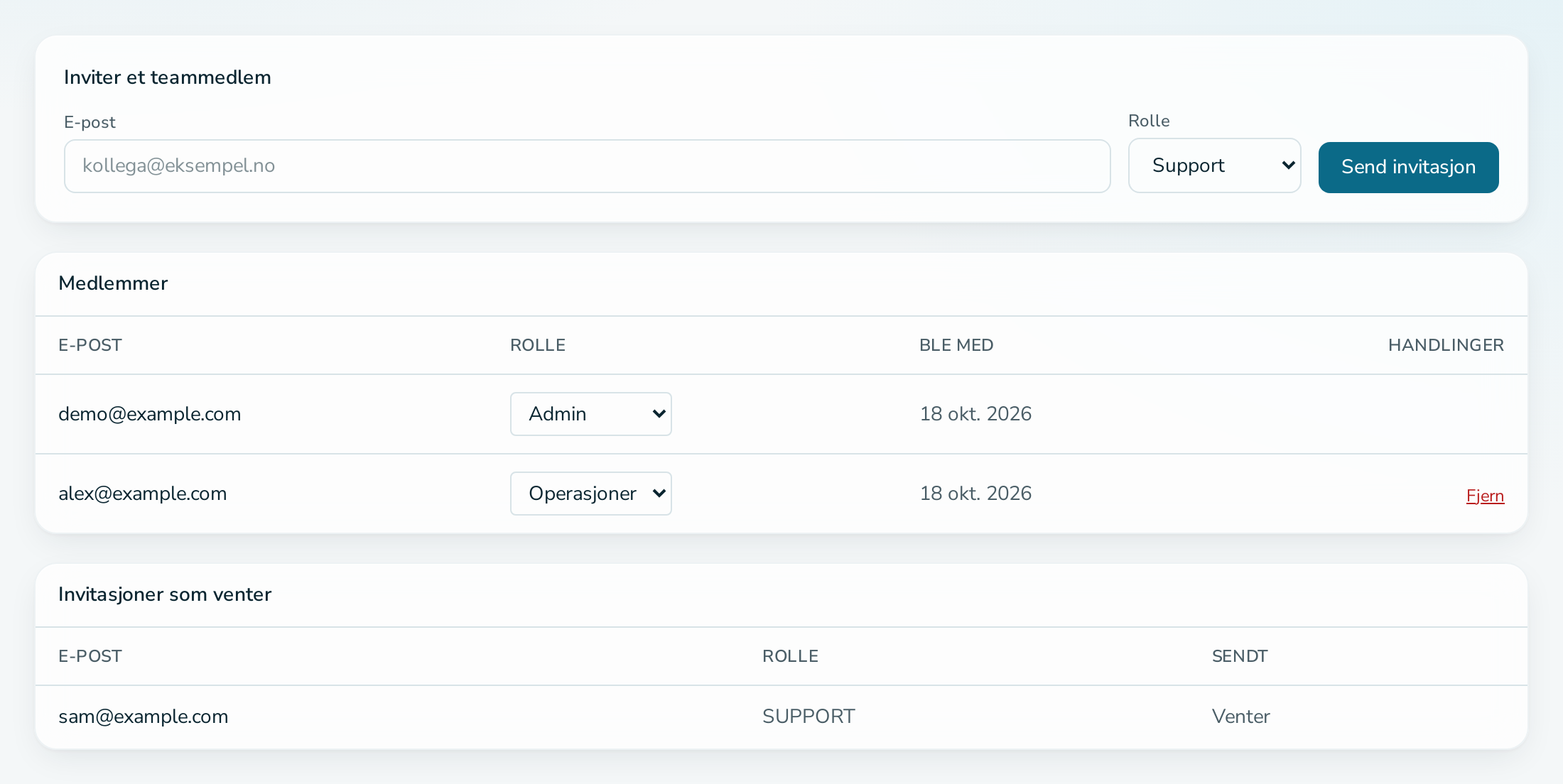Screen dimensions: 1563x784
Task: Click the BLE MED column header
Action: (956, 345)
